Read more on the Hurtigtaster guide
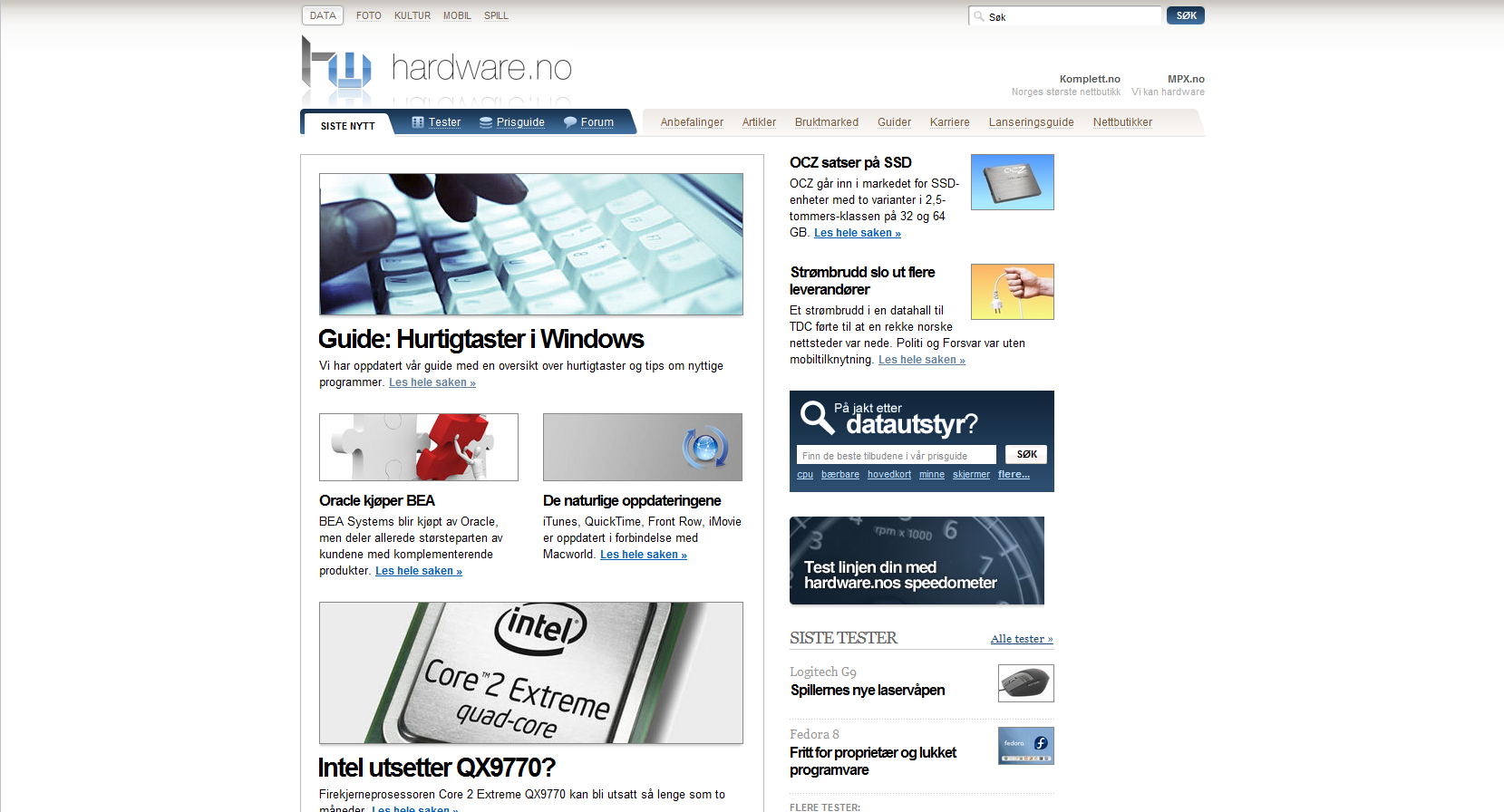 (x=432, y=382)
